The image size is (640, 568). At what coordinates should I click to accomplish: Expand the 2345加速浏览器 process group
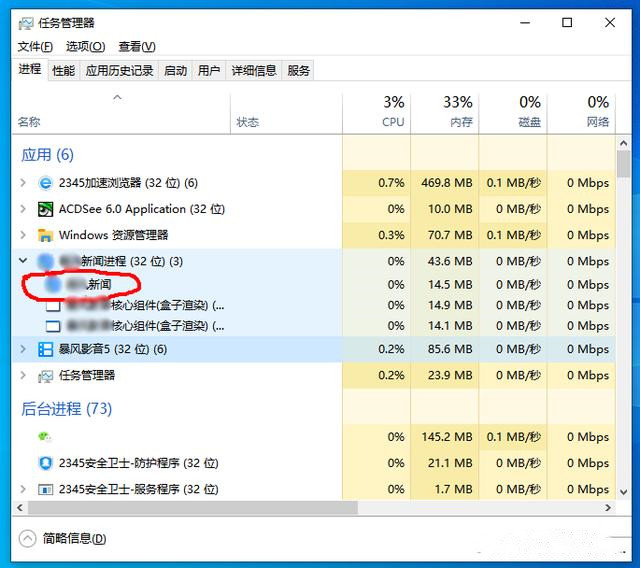click(x=23, y=183)
